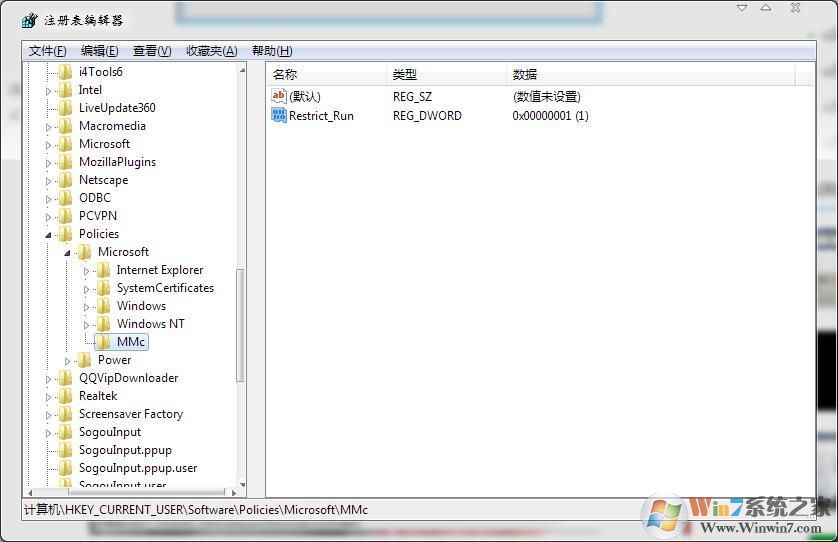Select the SystemCertificates key

165,288
